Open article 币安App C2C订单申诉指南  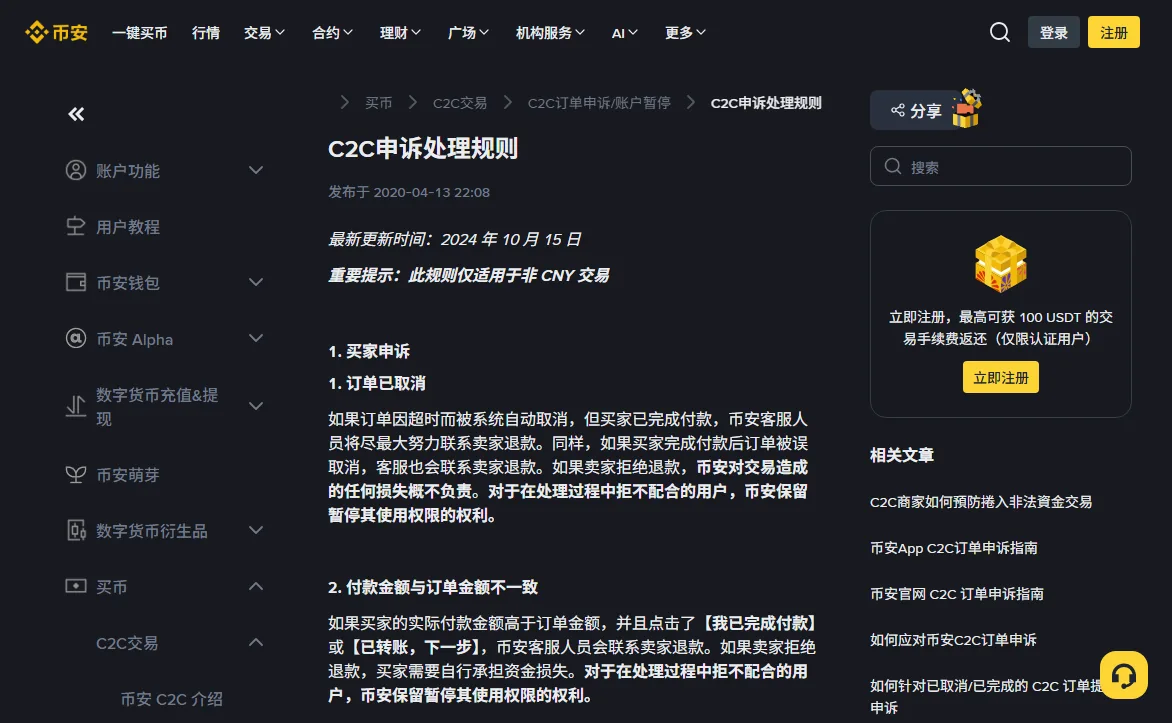953,548
